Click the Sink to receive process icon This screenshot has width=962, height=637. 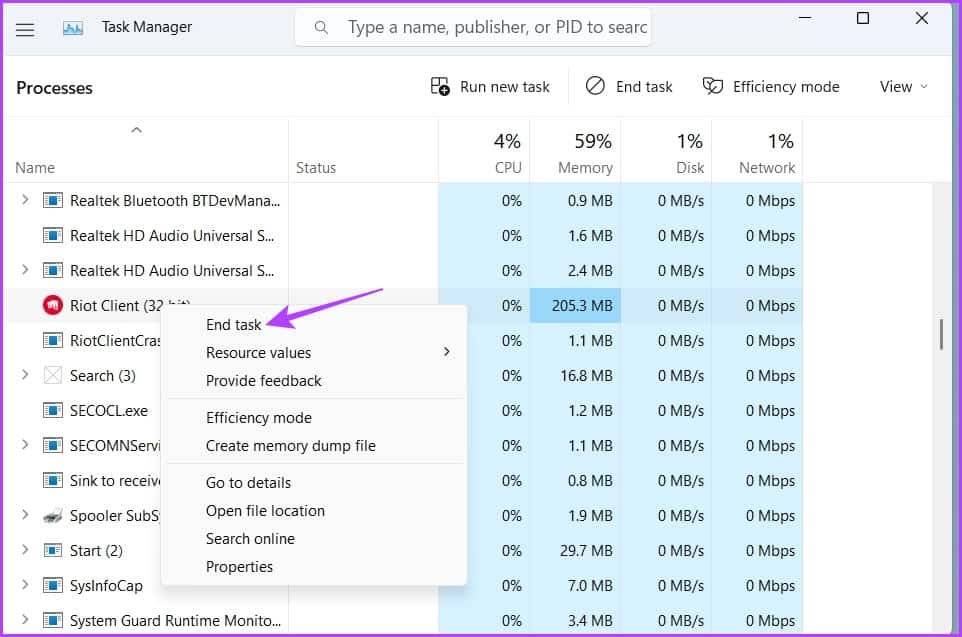click(x=53, y=480)
